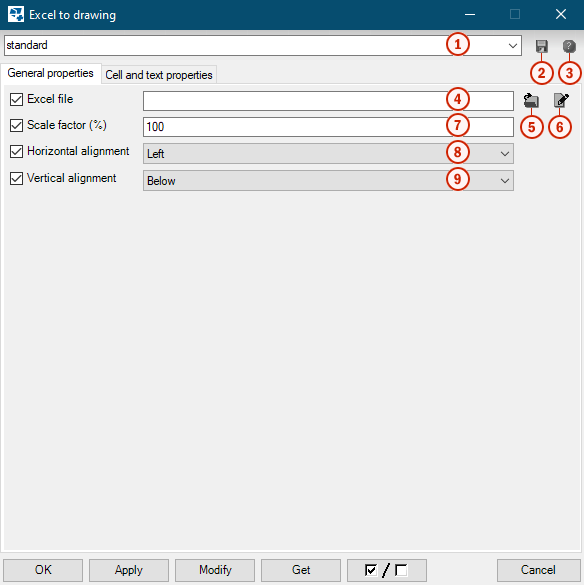Click the save settings floppy disk icon
Viewport: 584px width, 585px height.
coord(541,46)
